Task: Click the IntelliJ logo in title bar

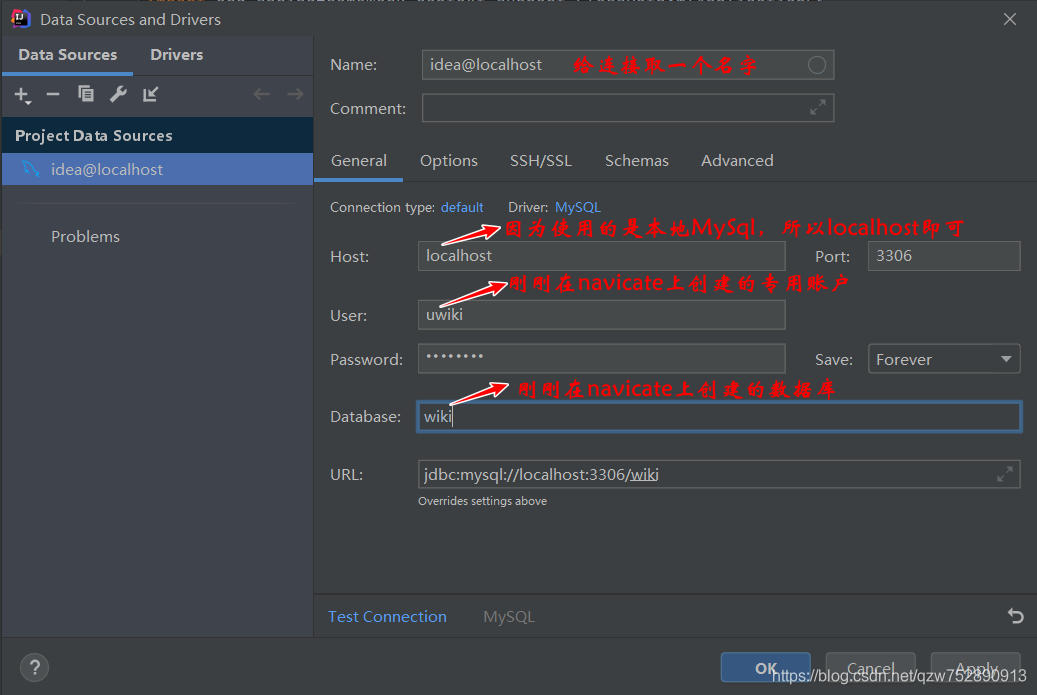Action: (21, 19)
